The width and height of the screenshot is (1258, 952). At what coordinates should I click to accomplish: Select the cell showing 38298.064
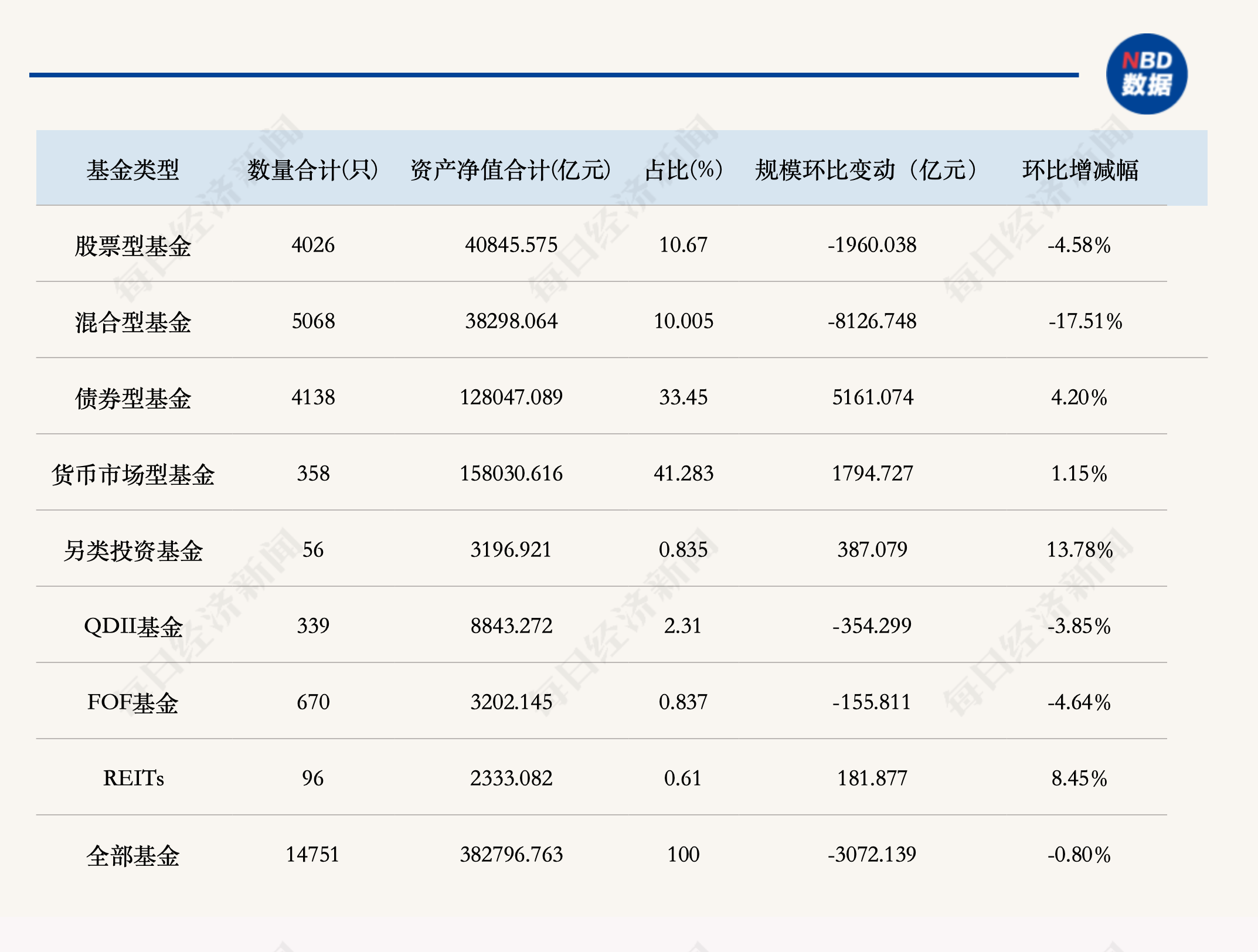pyautogui.click(x=511, y=321)
